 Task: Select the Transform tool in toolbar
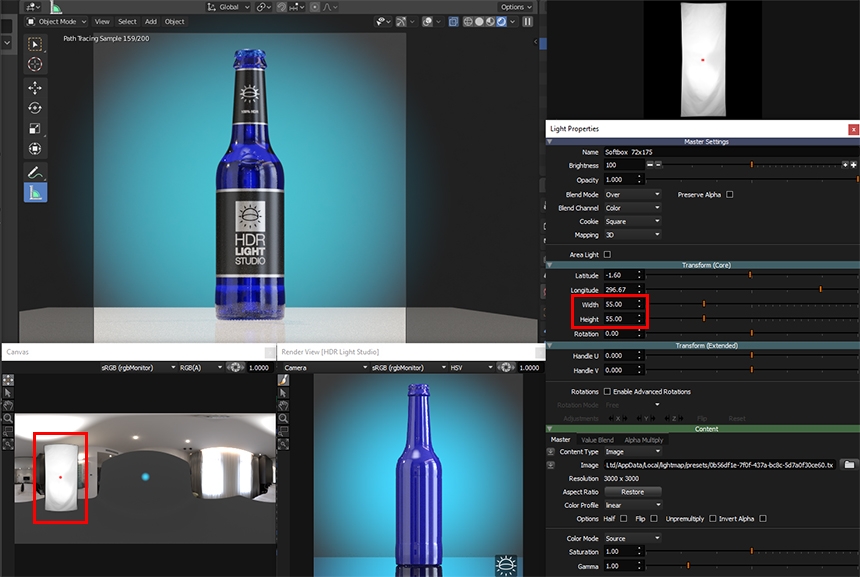point(35,149)
